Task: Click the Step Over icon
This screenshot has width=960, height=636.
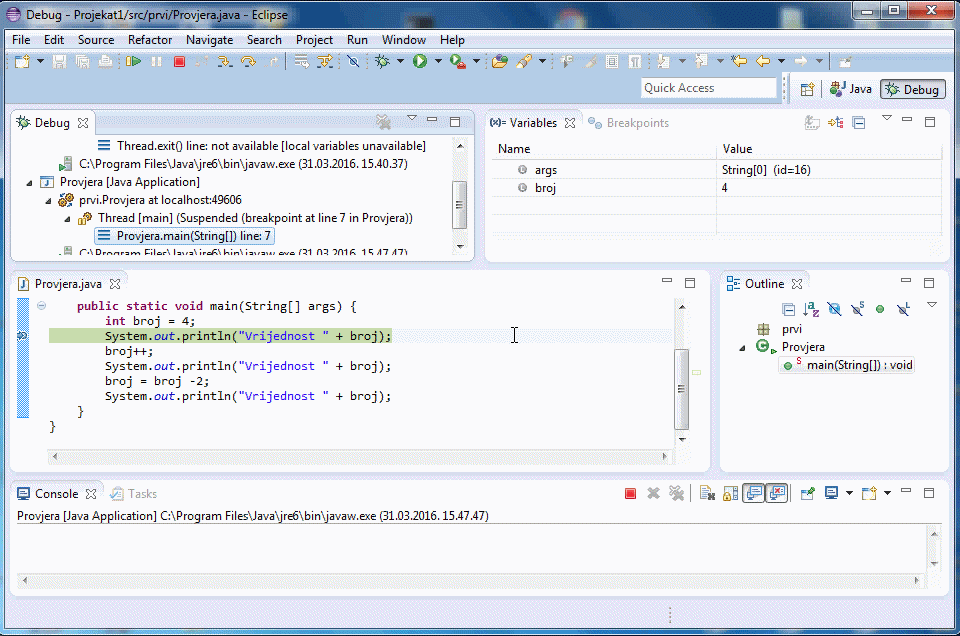Action: coord(247,62)
